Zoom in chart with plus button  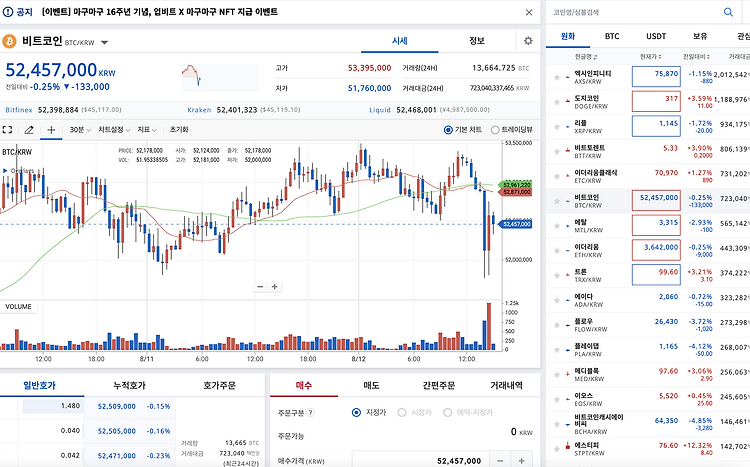(275, 287)
